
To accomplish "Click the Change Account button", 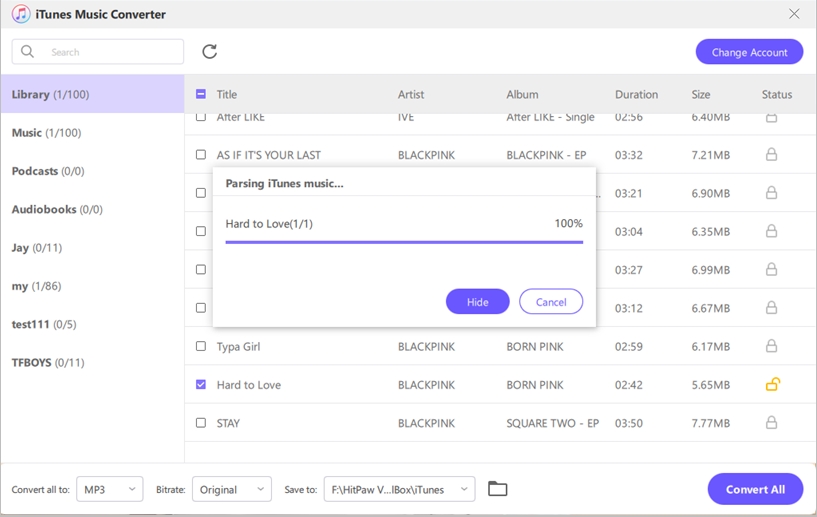I will tap(749, 52).
